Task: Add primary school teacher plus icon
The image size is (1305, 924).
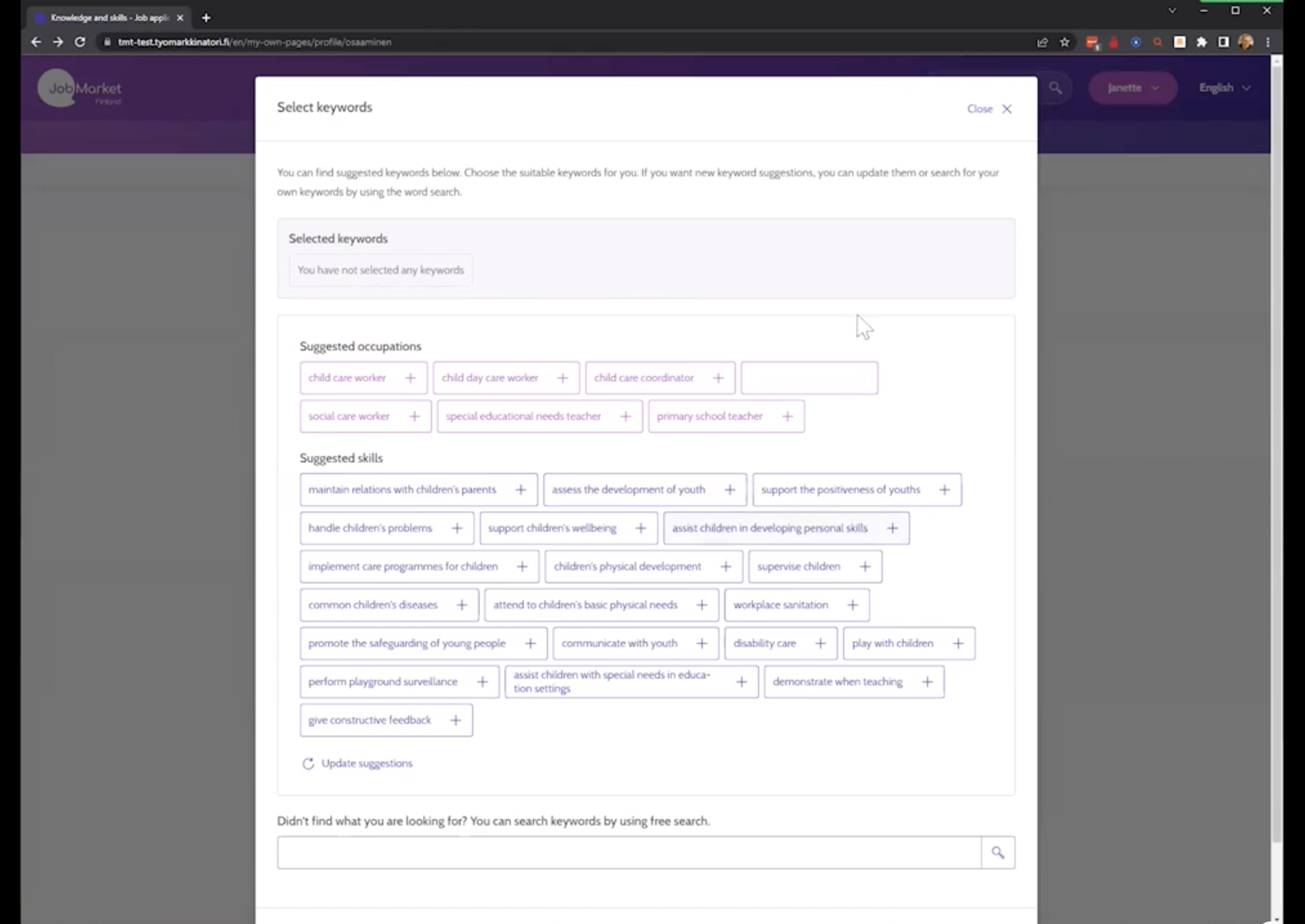Action: [x=787, y=416]
